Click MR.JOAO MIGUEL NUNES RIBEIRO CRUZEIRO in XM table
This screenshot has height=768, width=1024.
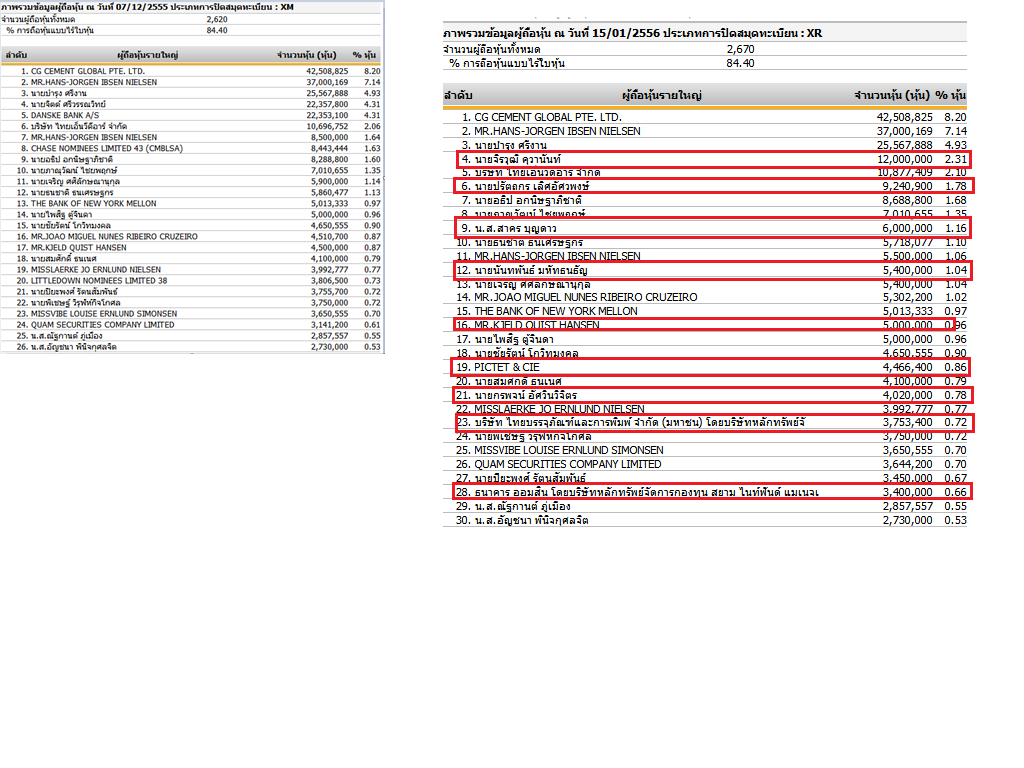pos(114,236)
